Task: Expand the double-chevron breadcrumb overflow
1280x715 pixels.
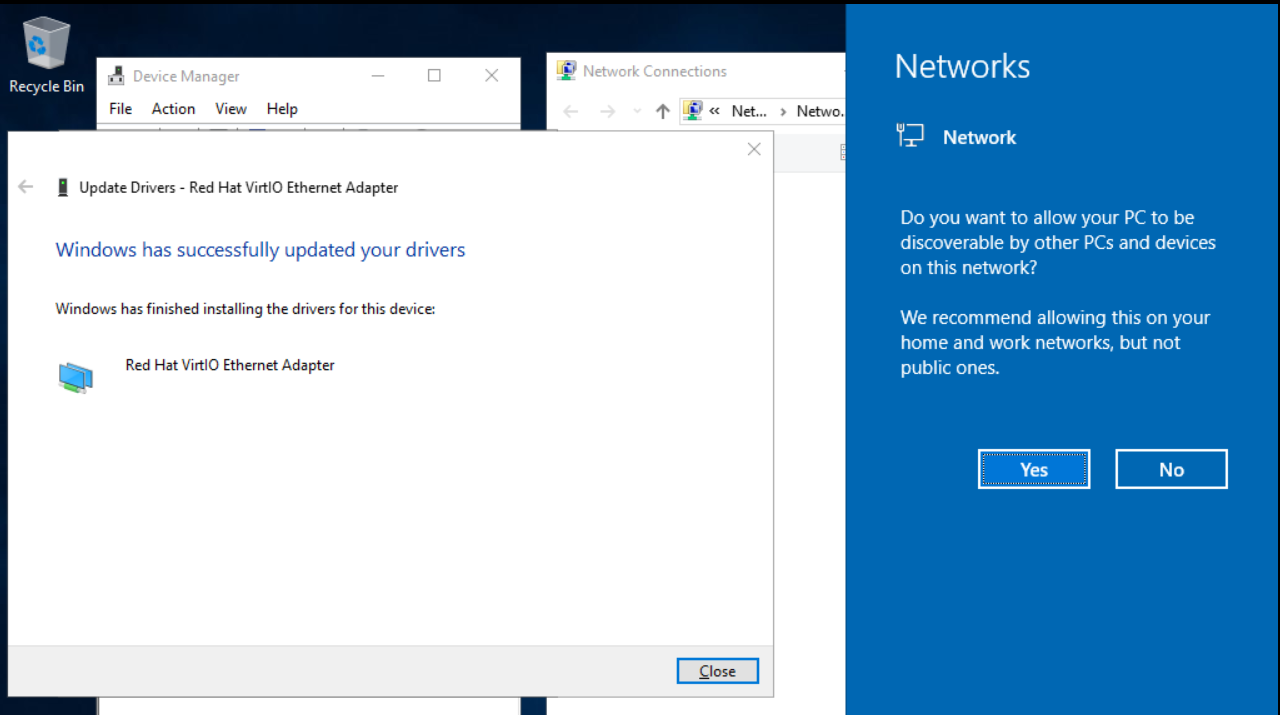Action: coord(715,111)
